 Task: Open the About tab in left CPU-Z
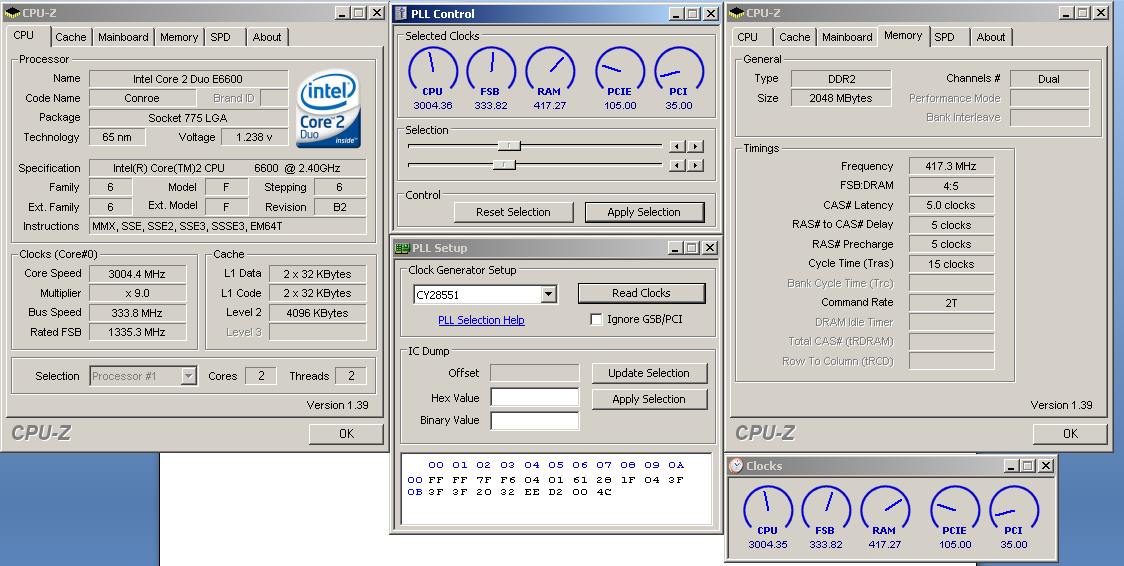point(267,37)
